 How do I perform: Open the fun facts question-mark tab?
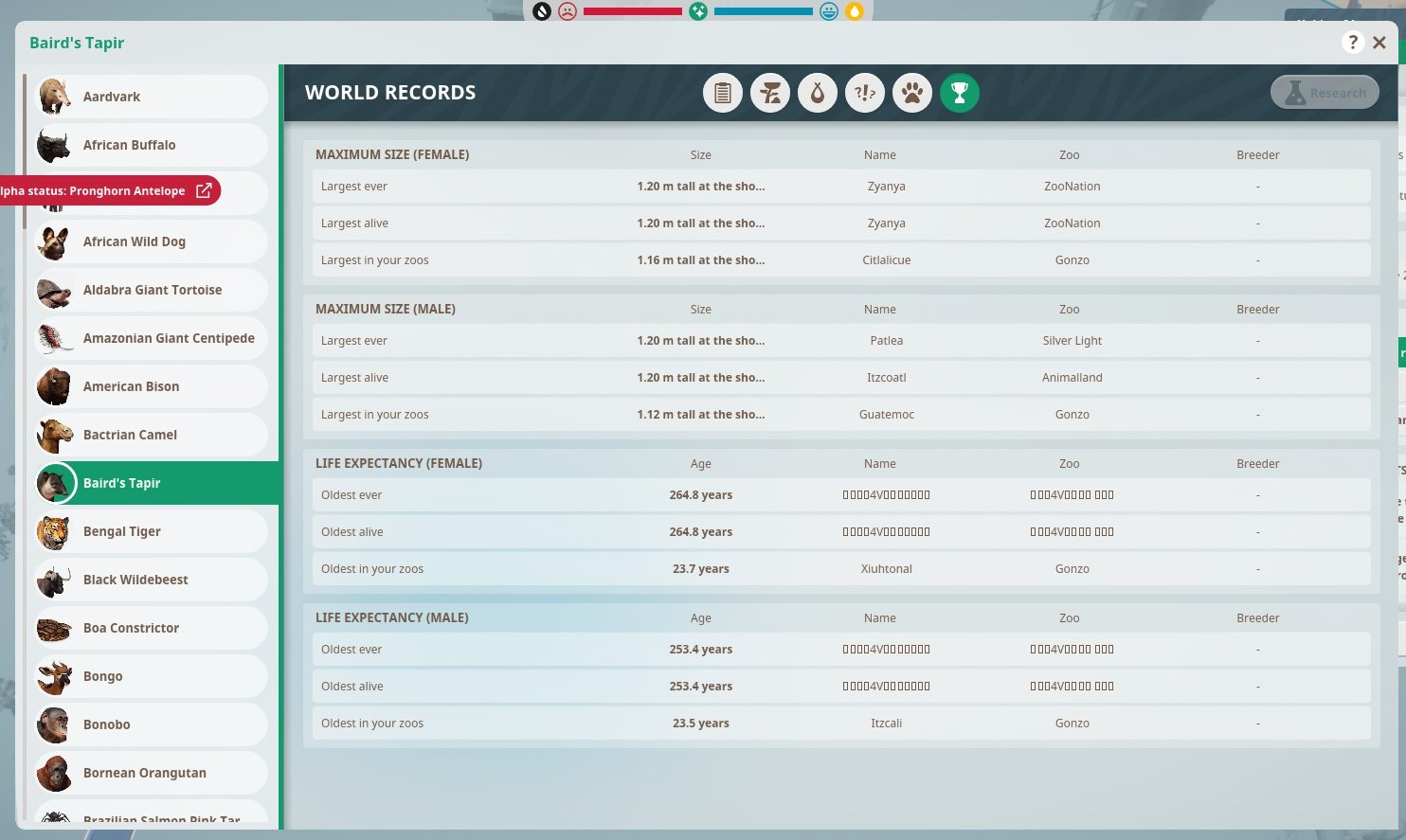point(865,93)
